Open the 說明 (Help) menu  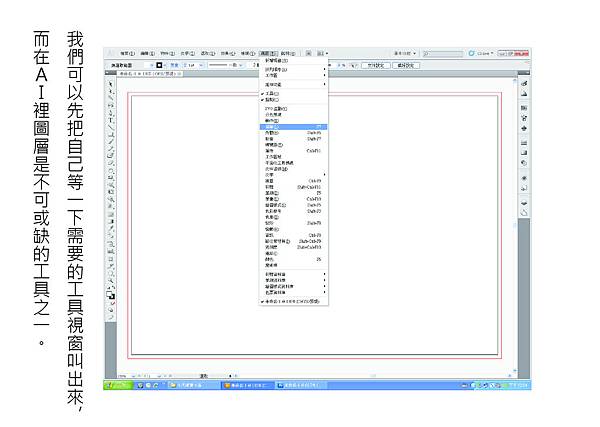point(288,54)
